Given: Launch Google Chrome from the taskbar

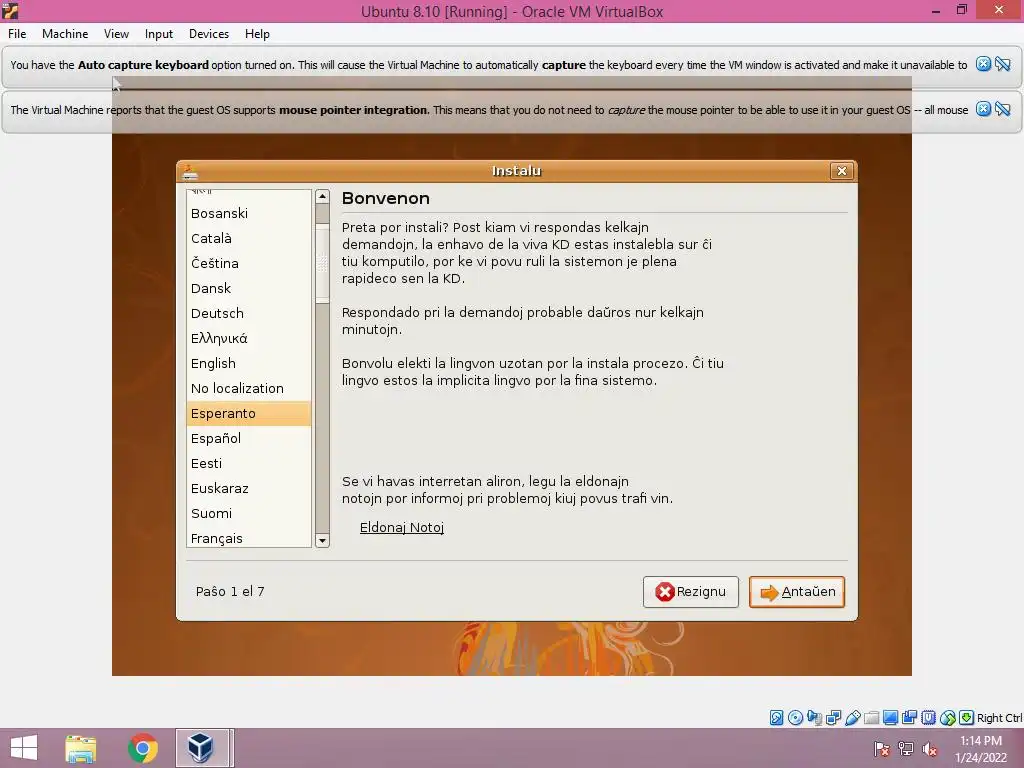Looking at the screenshot, I should pos(143,748).
